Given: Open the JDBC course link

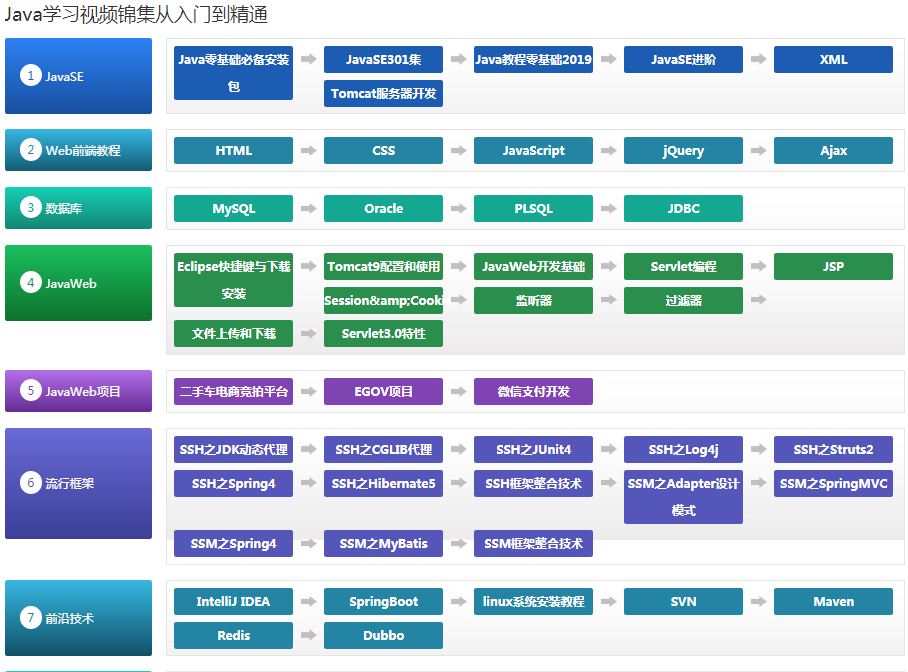Looking at the screenshot, I should pyautogui.click(x=683, y=209).
